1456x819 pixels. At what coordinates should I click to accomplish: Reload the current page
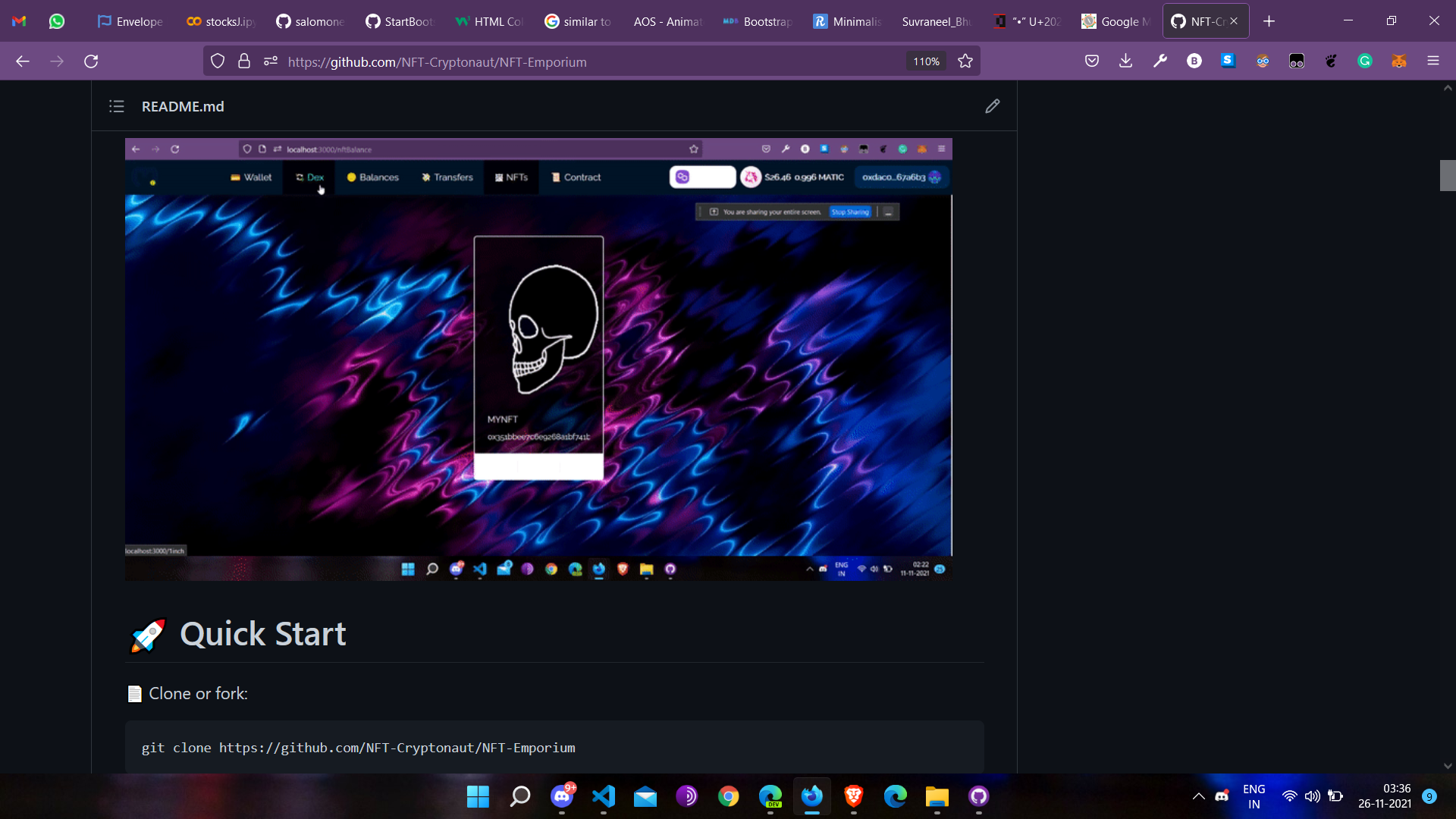pos(91,61)
